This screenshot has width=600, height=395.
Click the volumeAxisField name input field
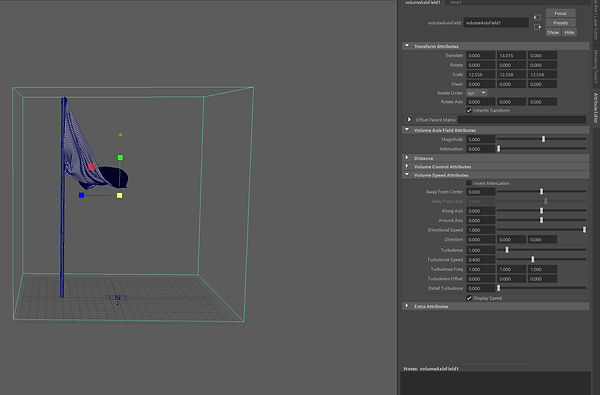pyautogui.click(x=496, y=23)
